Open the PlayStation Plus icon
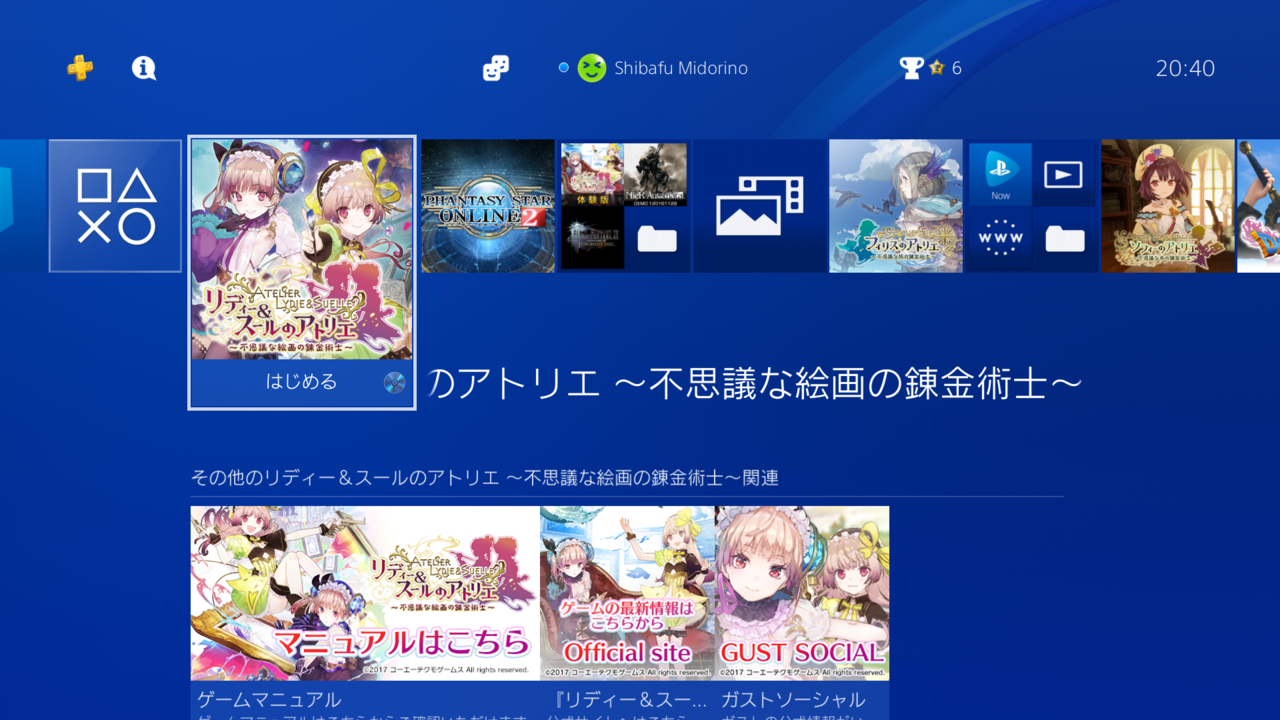 [x=80, y=68]
